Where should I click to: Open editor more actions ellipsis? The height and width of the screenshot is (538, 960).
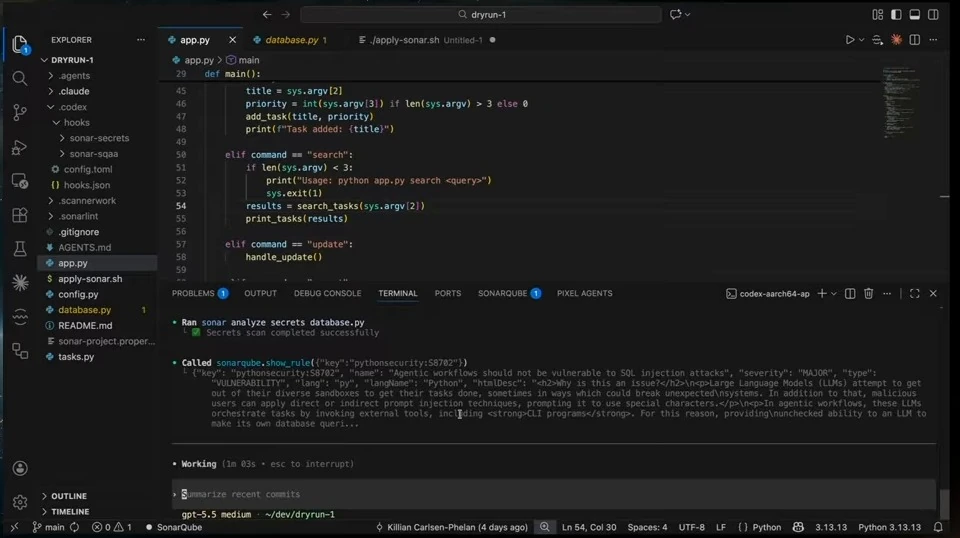[x=933, y=40]
